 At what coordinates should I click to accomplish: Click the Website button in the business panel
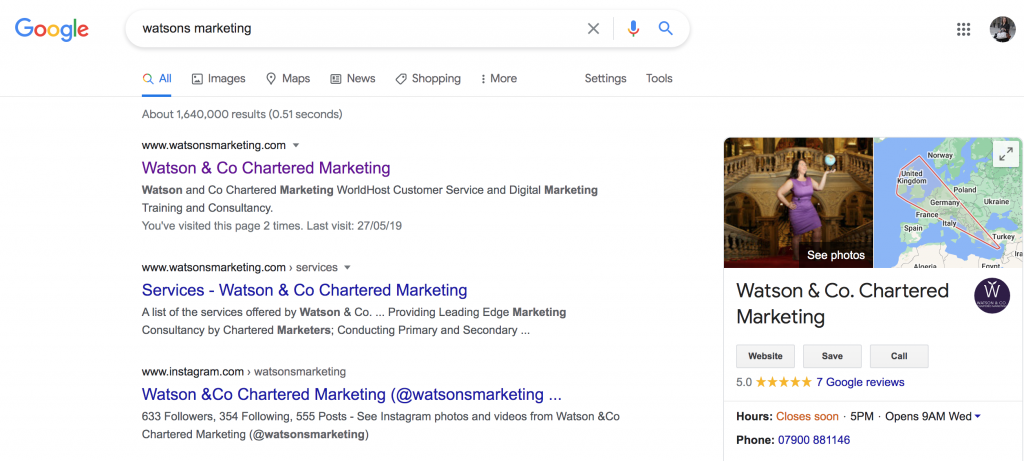coord(765,357)
